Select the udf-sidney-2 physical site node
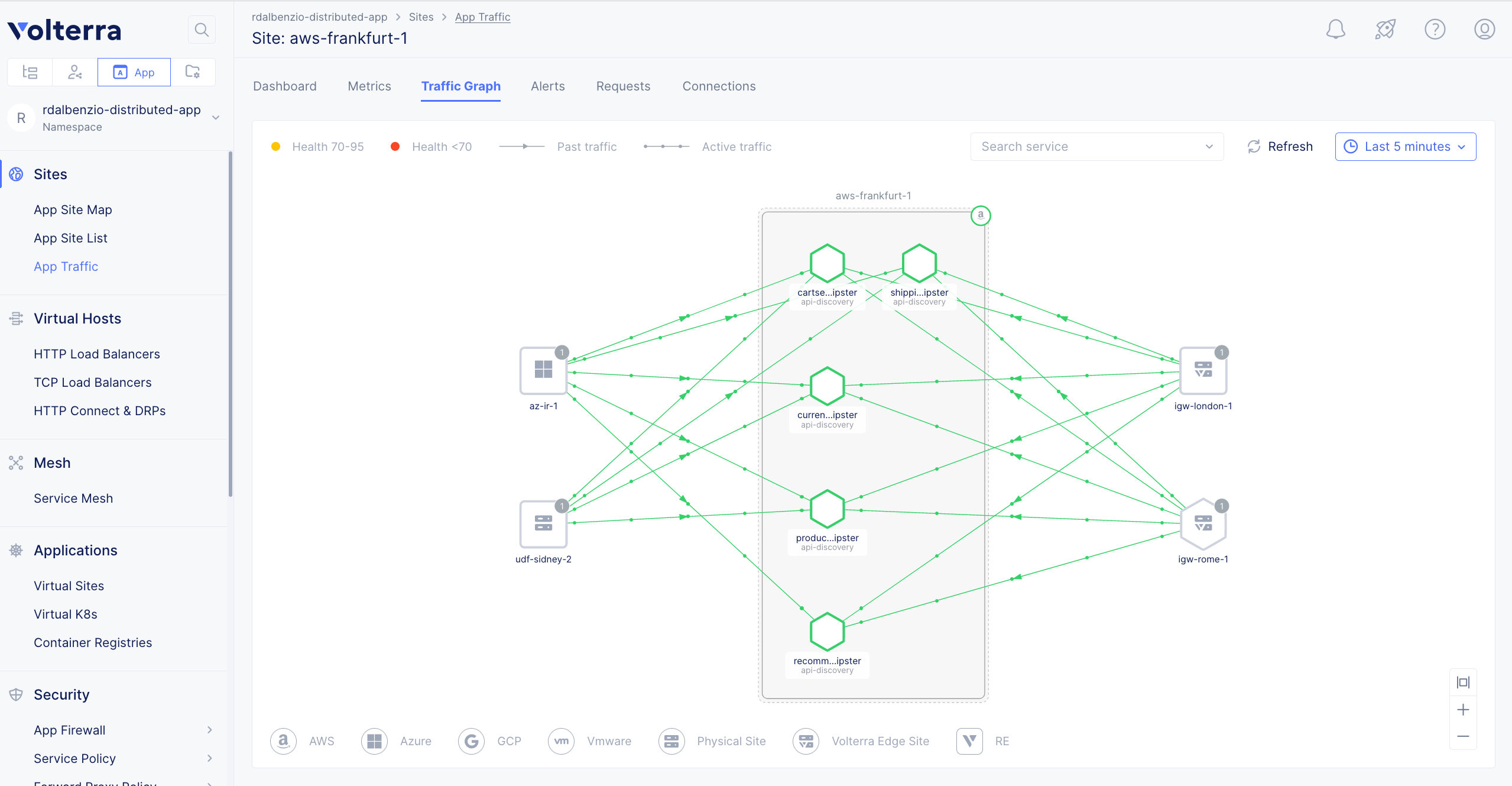The width and height of the screenshot is (1512, 786). tap(543, 523)
